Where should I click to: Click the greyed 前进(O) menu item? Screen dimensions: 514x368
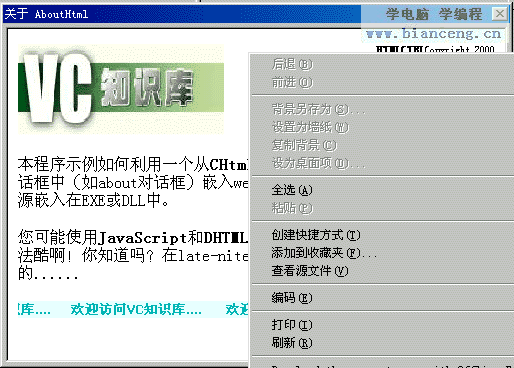click(x=383, y=82)
